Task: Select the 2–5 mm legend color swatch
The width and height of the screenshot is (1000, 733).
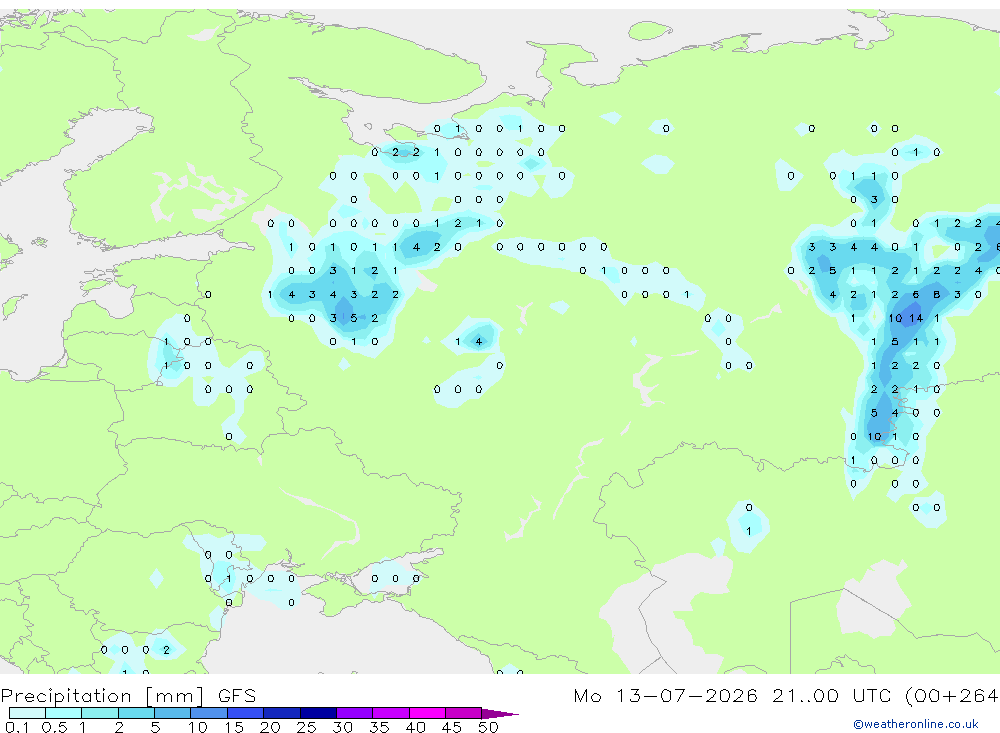Action: [136, 713]
